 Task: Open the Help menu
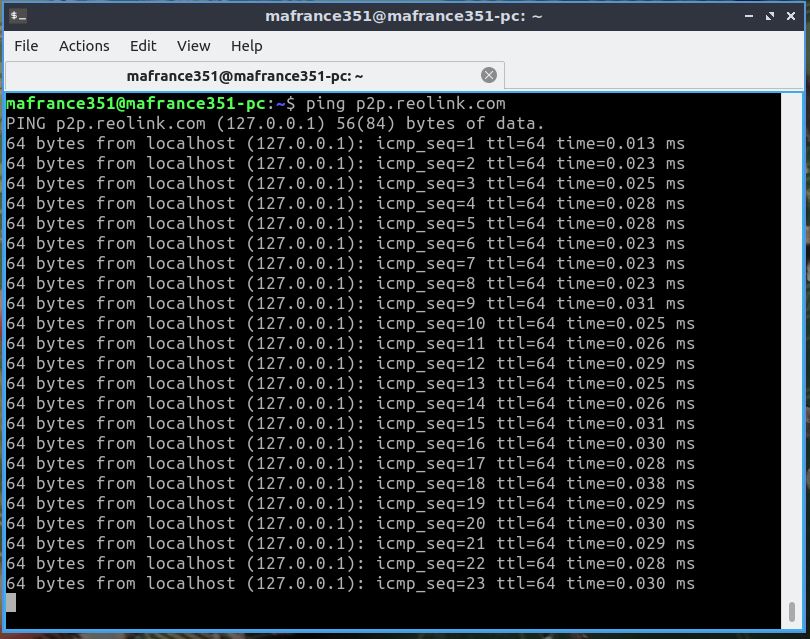[x=246, y=46]
